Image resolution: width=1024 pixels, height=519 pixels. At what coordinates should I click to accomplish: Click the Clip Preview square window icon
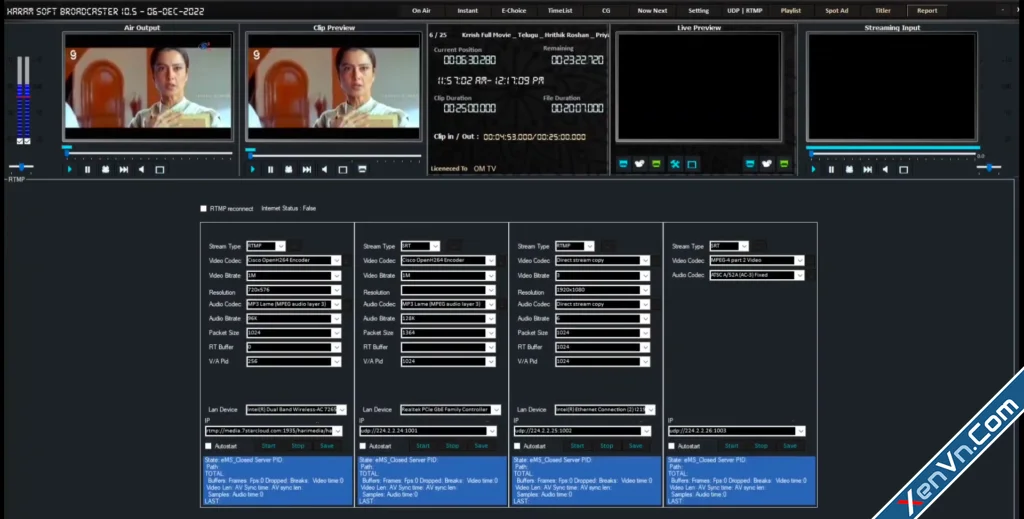343,170
